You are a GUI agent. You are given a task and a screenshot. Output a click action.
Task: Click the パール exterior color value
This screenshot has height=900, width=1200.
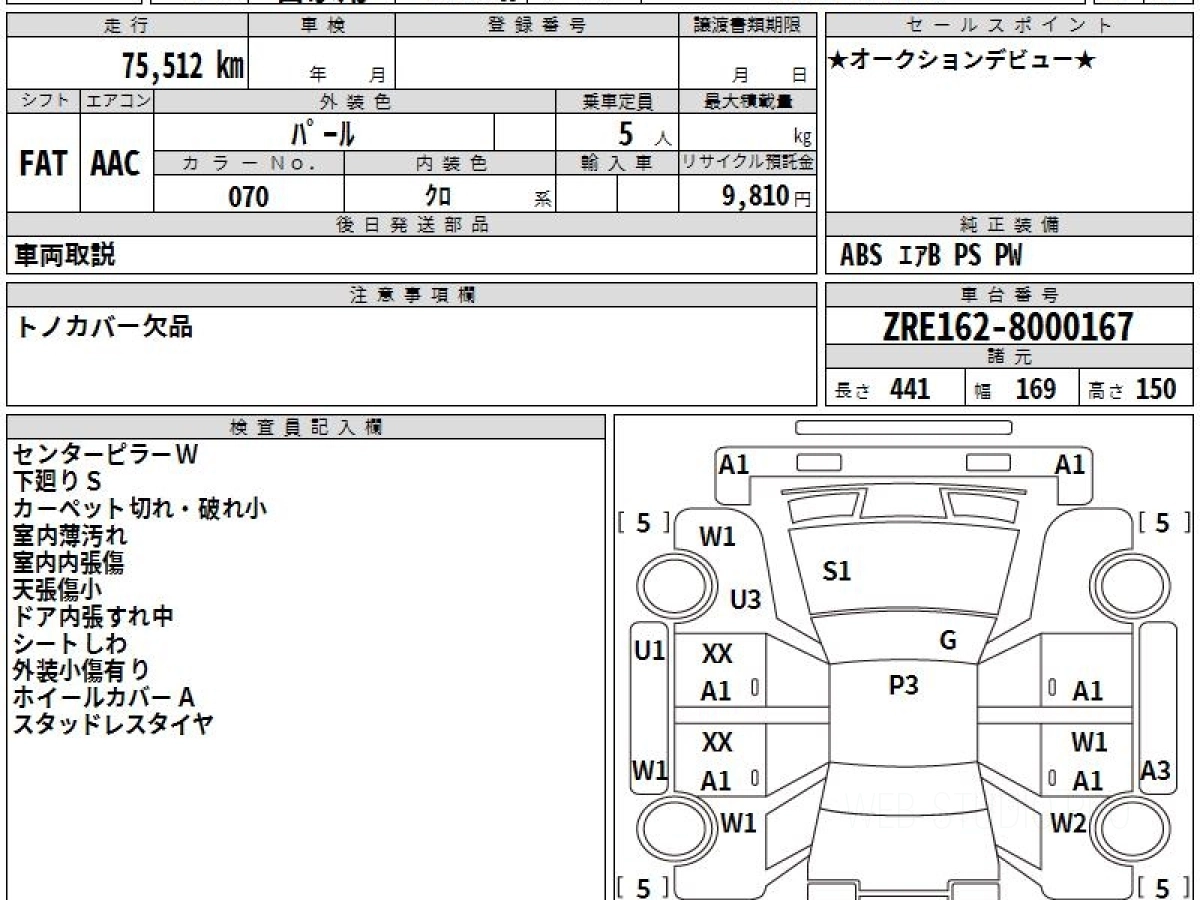tap(323, 132)
